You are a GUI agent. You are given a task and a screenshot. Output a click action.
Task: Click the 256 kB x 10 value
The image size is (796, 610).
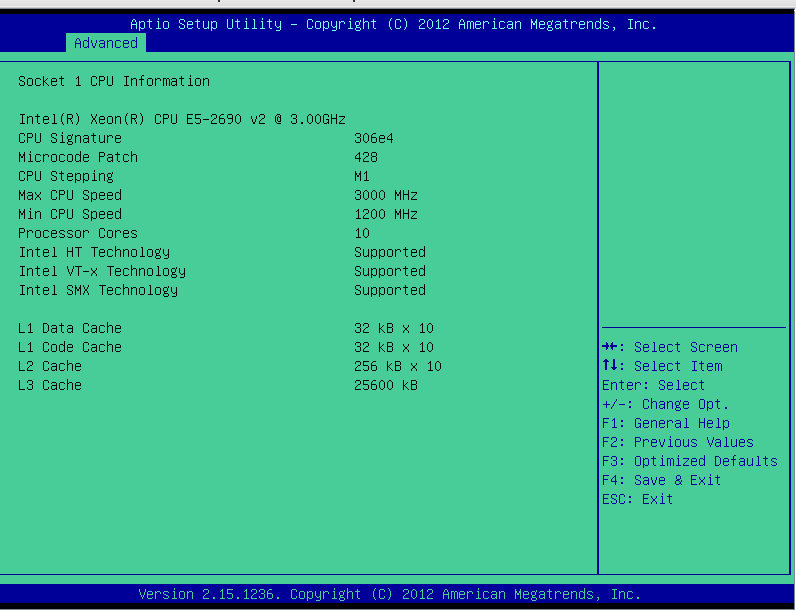pos(398,366)
